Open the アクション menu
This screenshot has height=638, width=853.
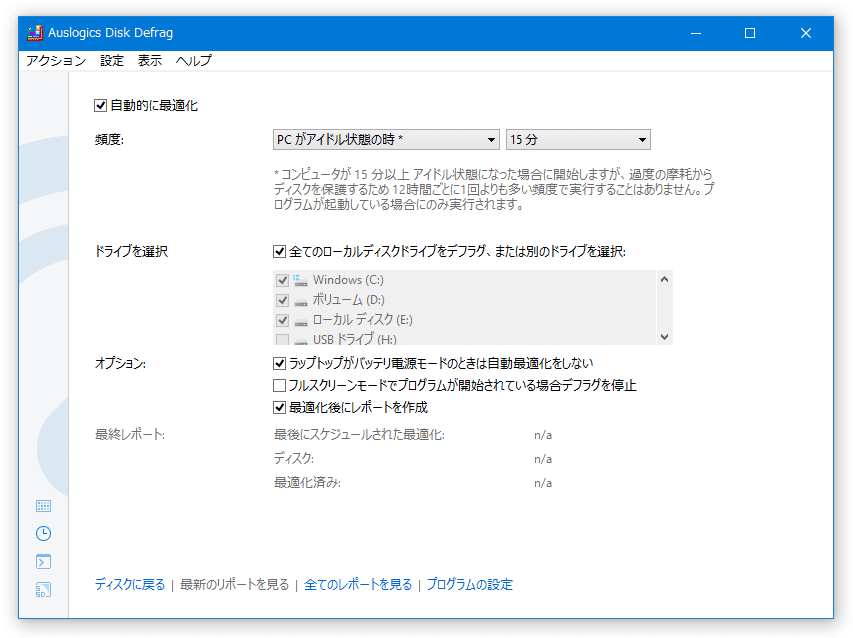tap(56, 61)
